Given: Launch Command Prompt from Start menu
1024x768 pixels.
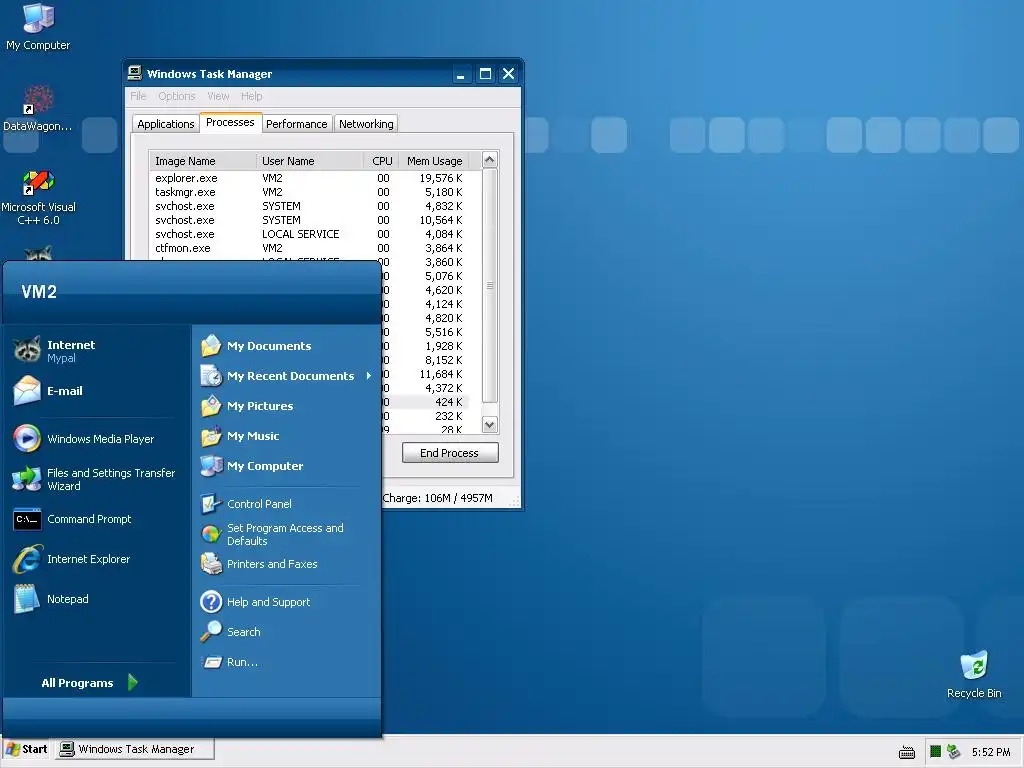Looking at the screenshot, I should tap(72, 519).
